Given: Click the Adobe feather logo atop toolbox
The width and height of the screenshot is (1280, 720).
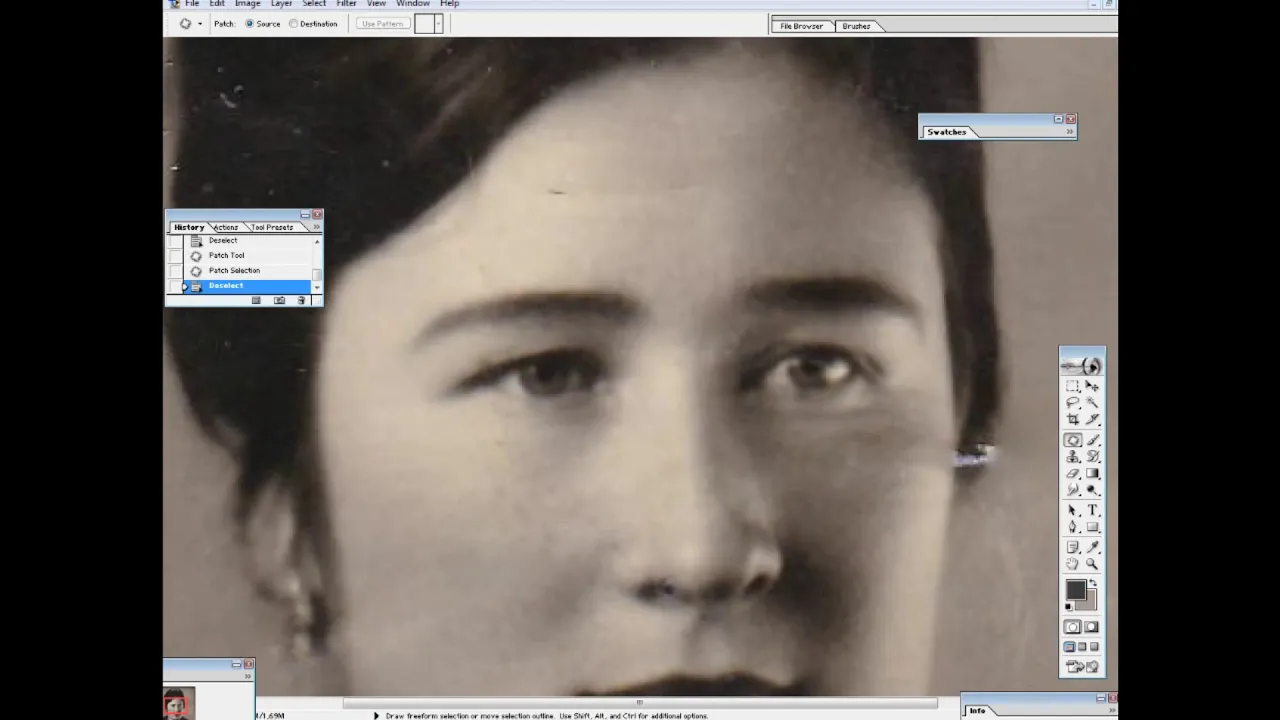Looking at the screenshot, I should pos(1082,365).
